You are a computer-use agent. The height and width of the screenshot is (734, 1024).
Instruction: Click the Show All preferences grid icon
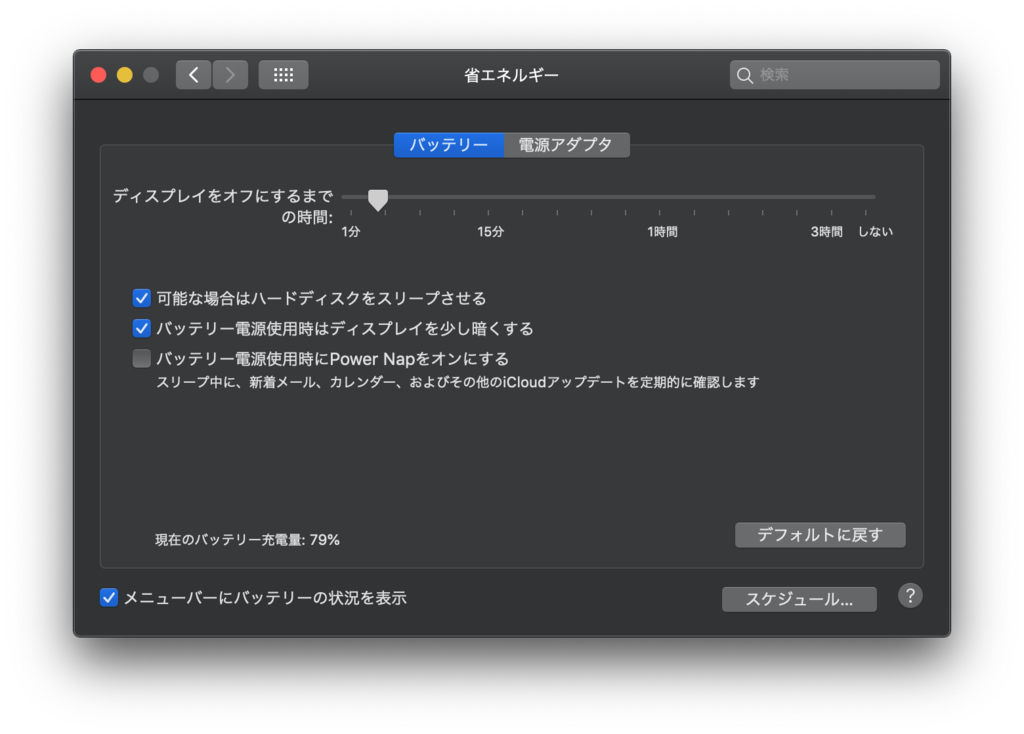[x=283, y=74]
